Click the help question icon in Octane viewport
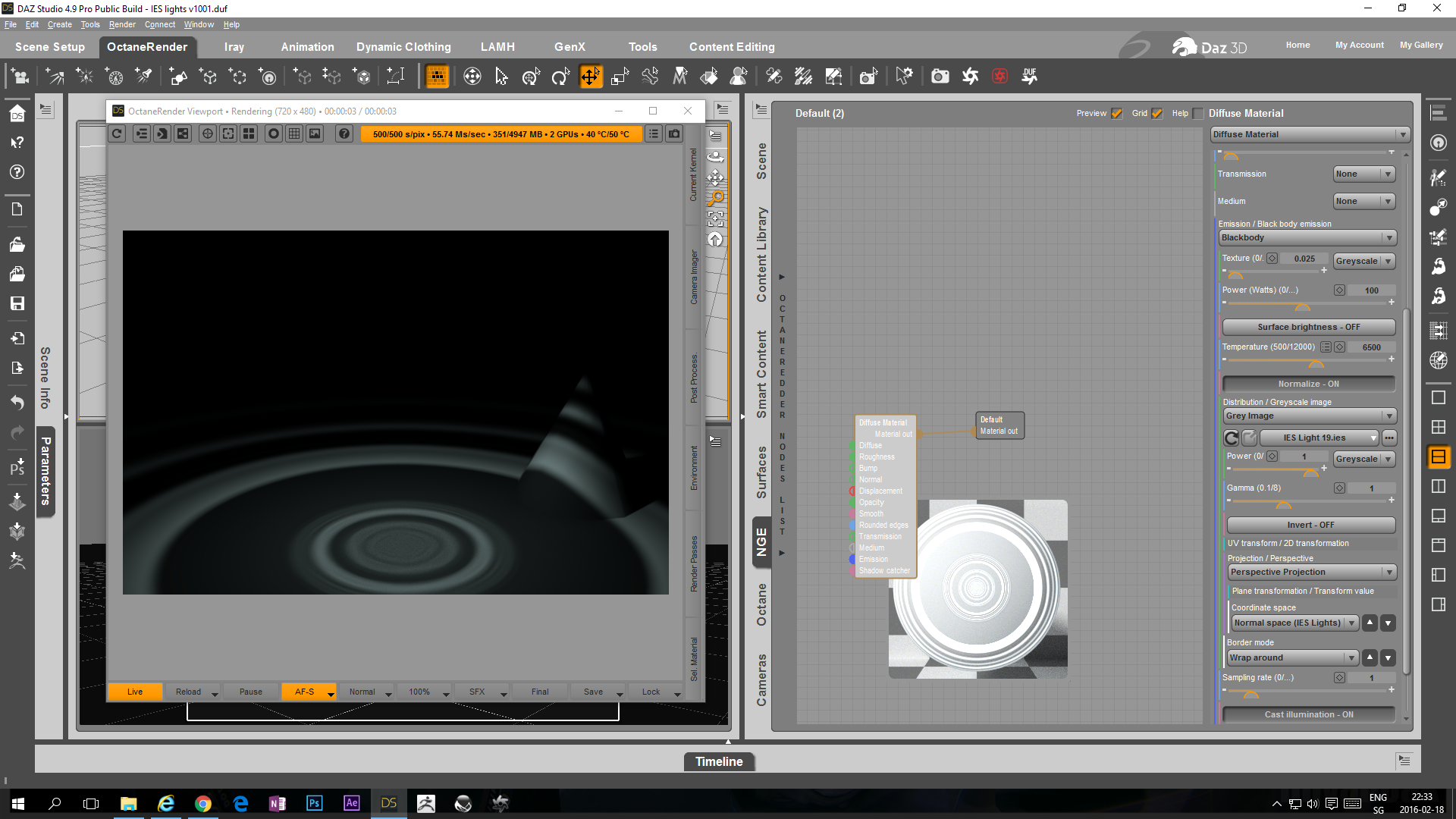 pos(344,134)
